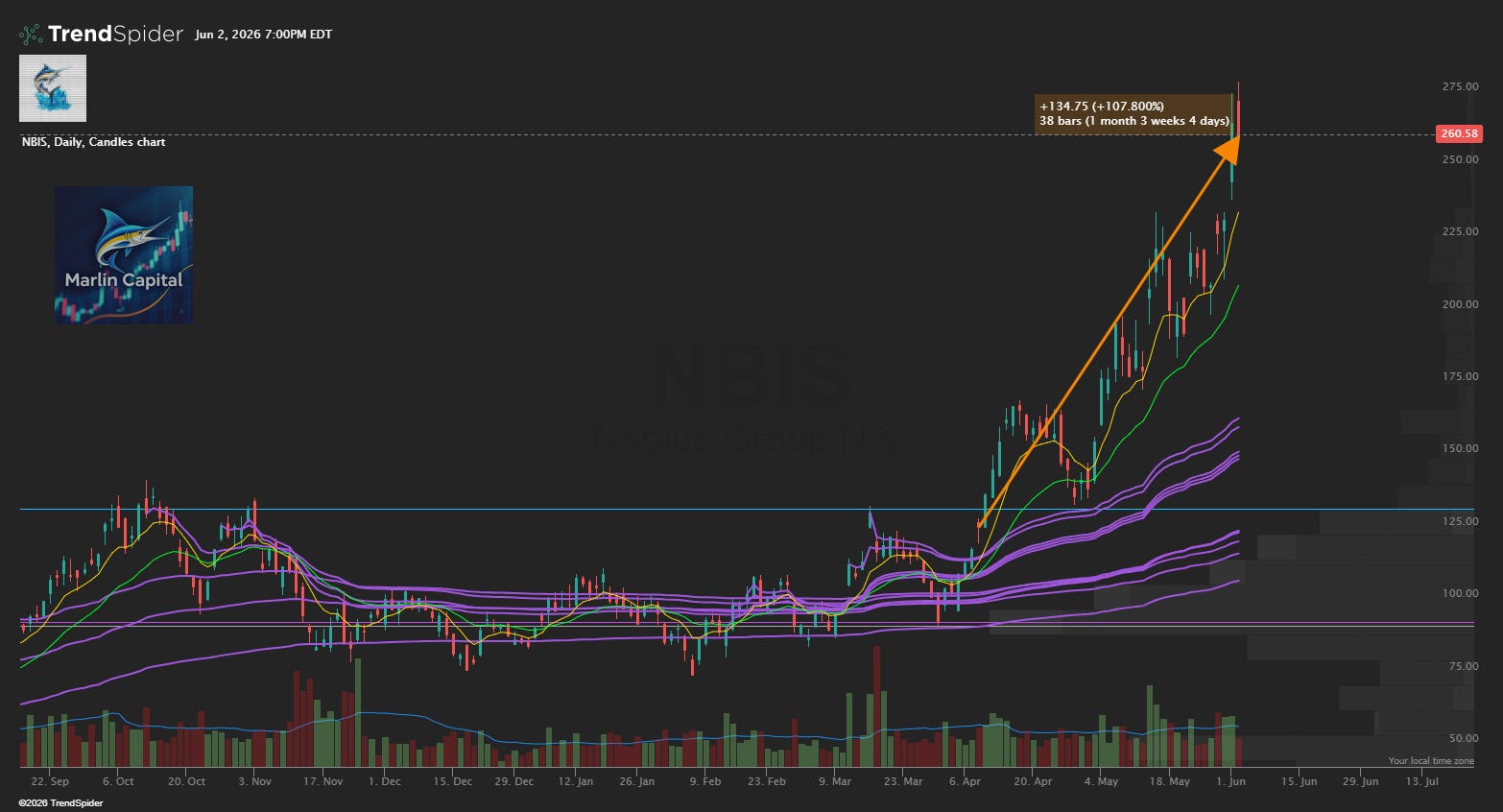
Task: Select the +134.75 (+107.800%) measurement text
Action: point(1101,107)
